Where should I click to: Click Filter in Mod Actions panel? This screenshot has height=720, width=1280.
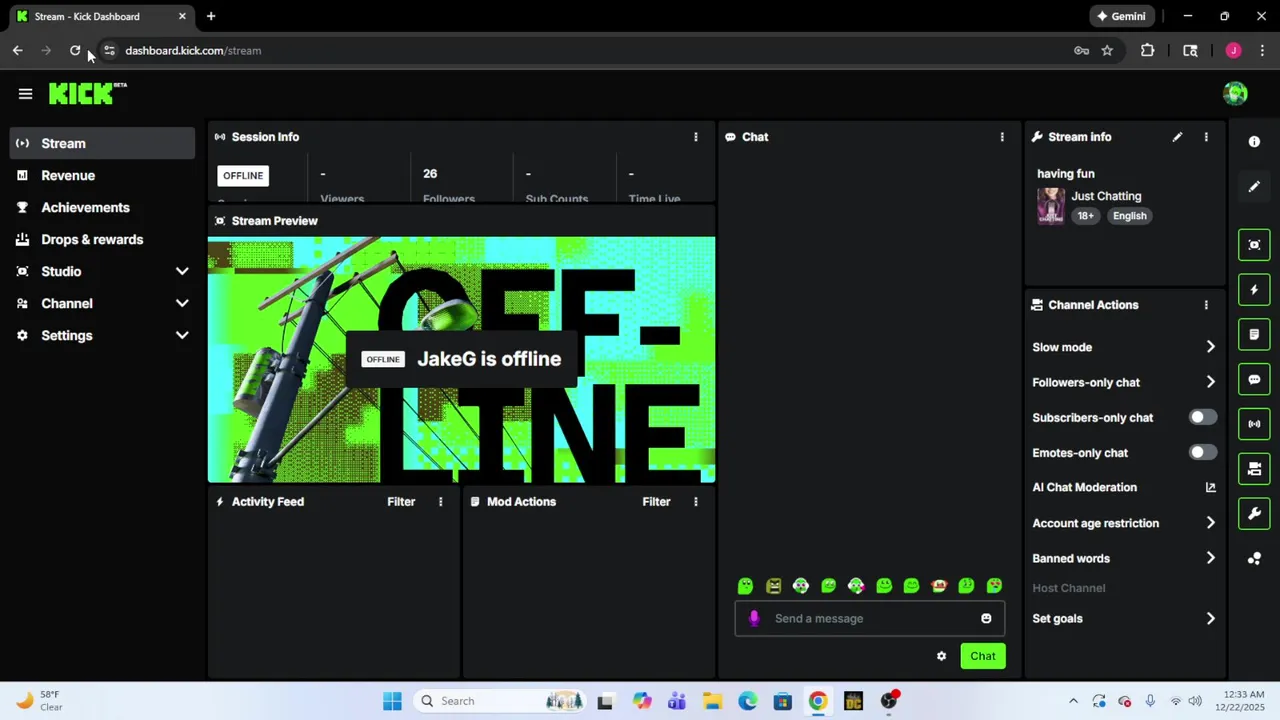coord(656,502)
